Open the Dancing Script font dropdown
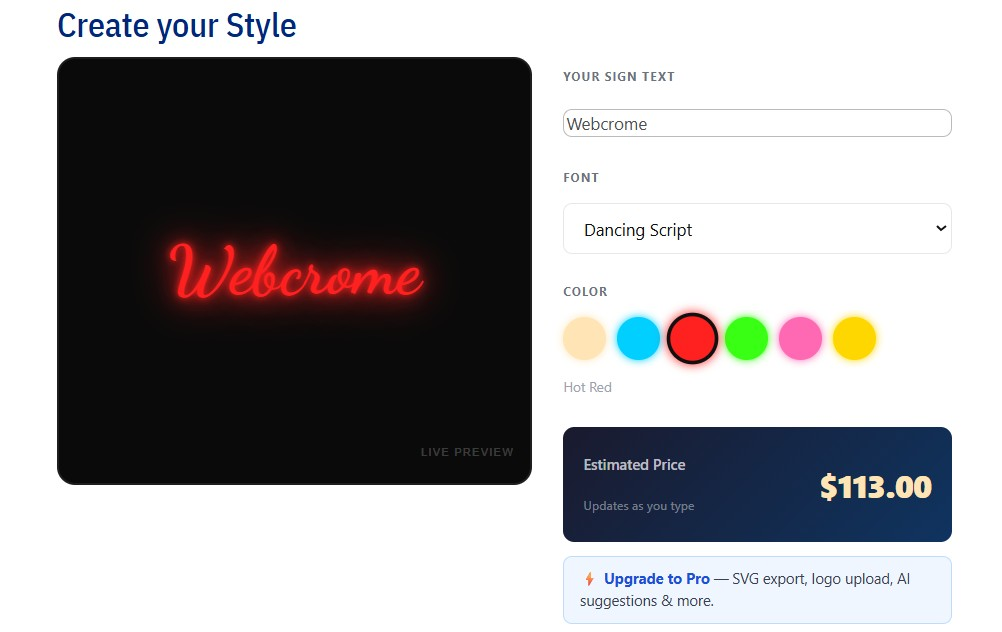1002x632 pixels. tap(757, 229)
